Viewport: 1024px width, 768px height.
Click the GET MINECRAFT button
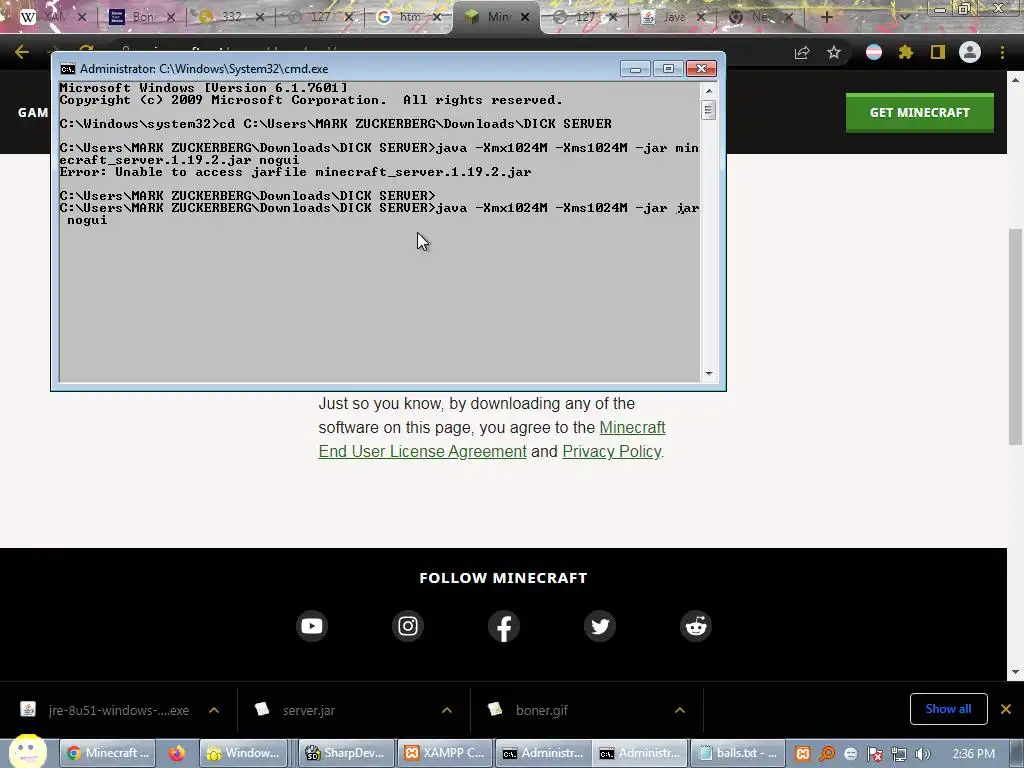pos(920,112)
